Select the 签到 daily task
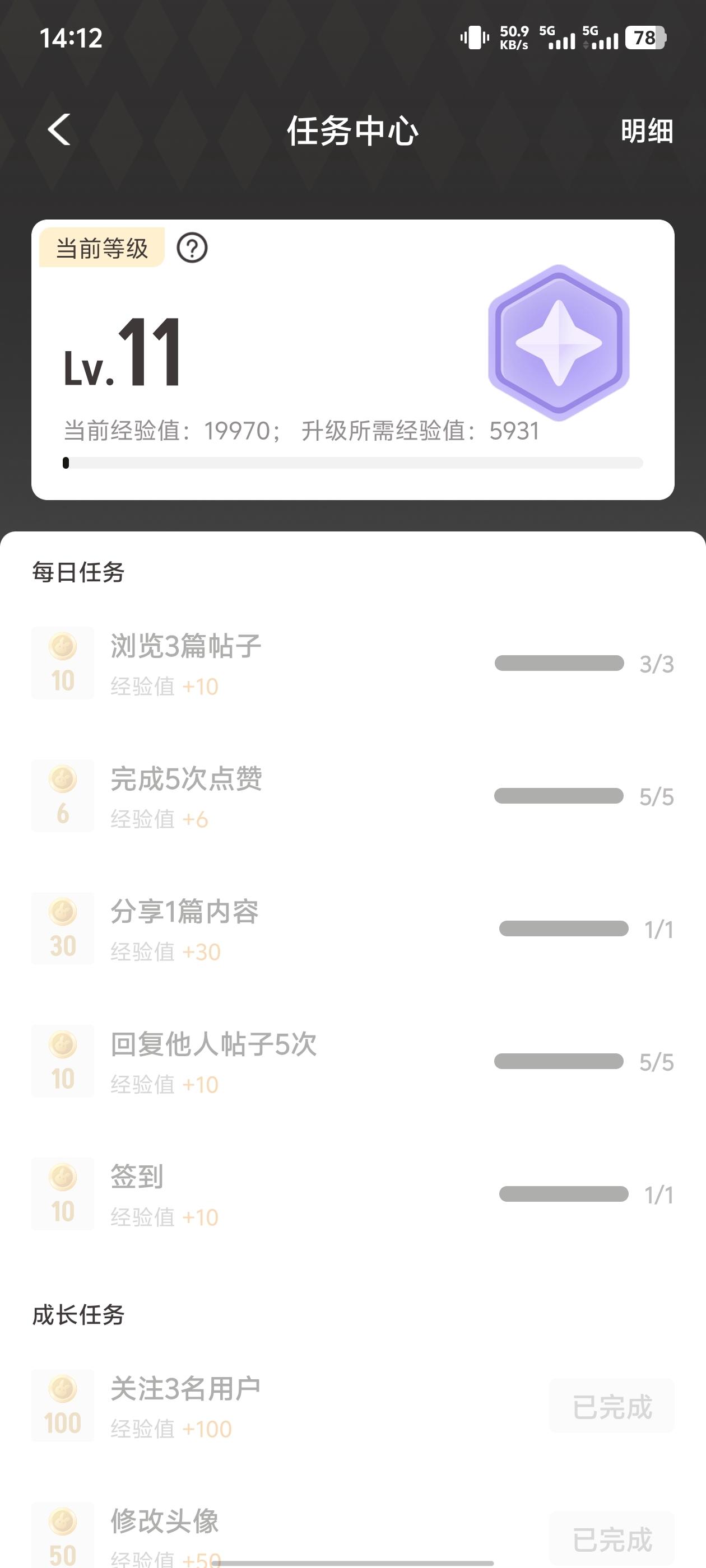 (137, 1177)
